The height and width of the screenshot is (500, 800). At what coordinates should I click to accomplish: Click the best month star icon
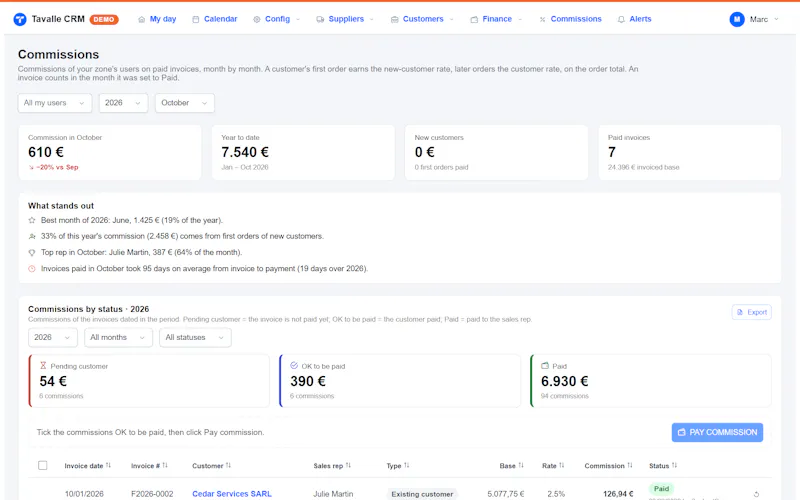click(32, 220)
